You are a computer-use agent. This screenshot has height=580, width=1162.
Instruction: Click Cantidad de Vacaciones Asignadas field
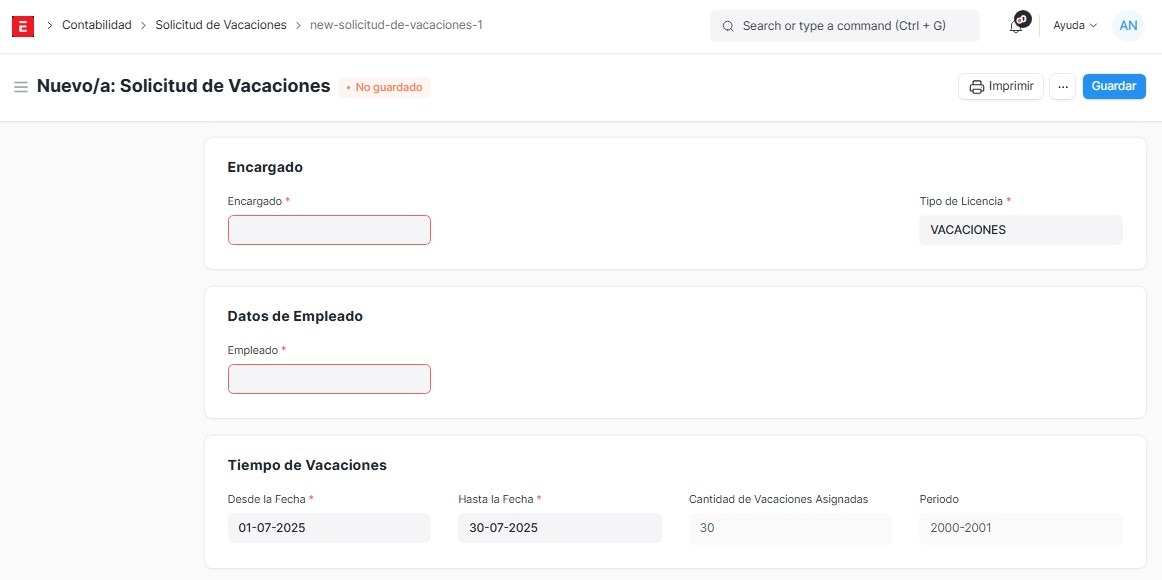point(789,528)
